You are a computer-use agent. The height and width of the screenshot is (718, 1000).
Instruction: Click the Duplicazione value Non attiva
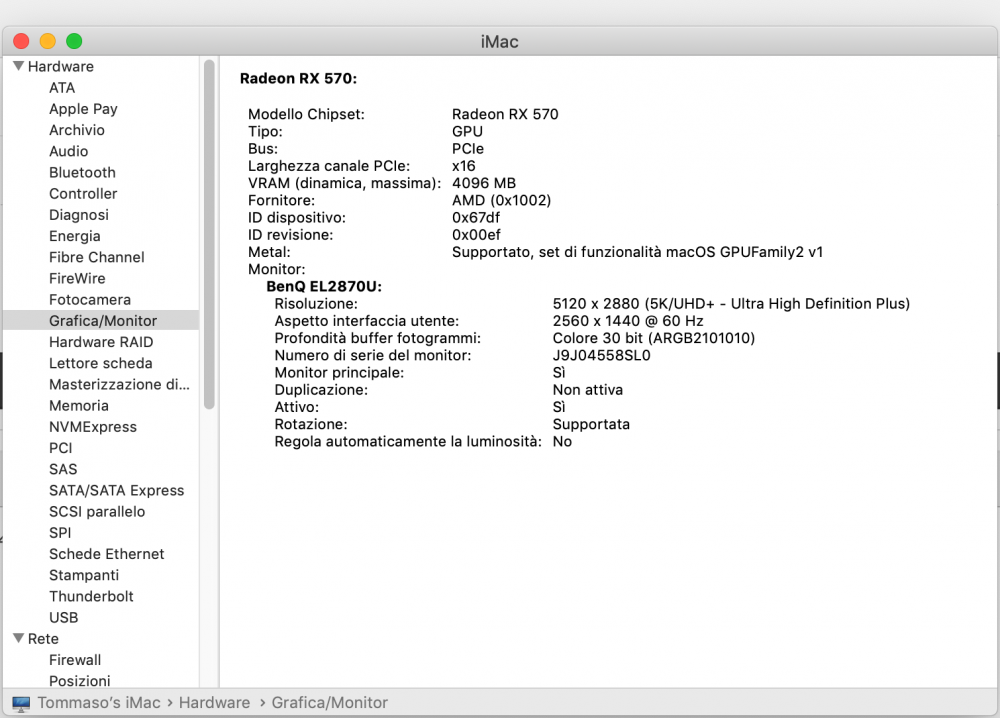[587, 390]
